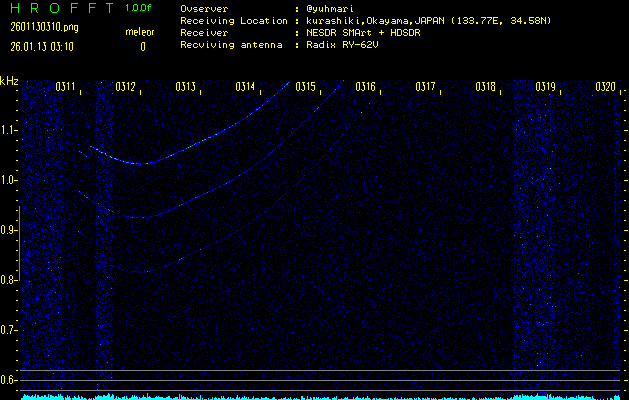This screenshot has width=629, height=400.
Task: Click the 0311 time marker
Action: click(66, 87)
